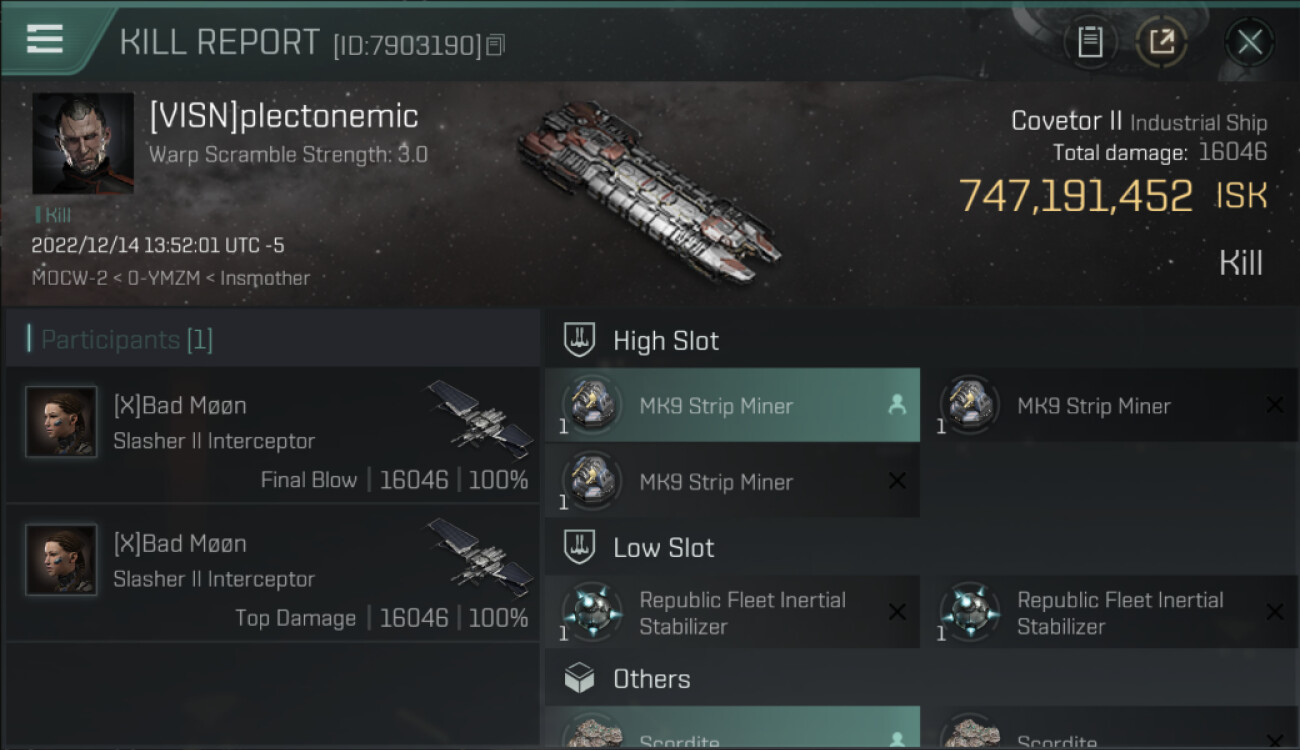Share the kill report
Screen dimensions: 1300x750
coord(1161,42)
